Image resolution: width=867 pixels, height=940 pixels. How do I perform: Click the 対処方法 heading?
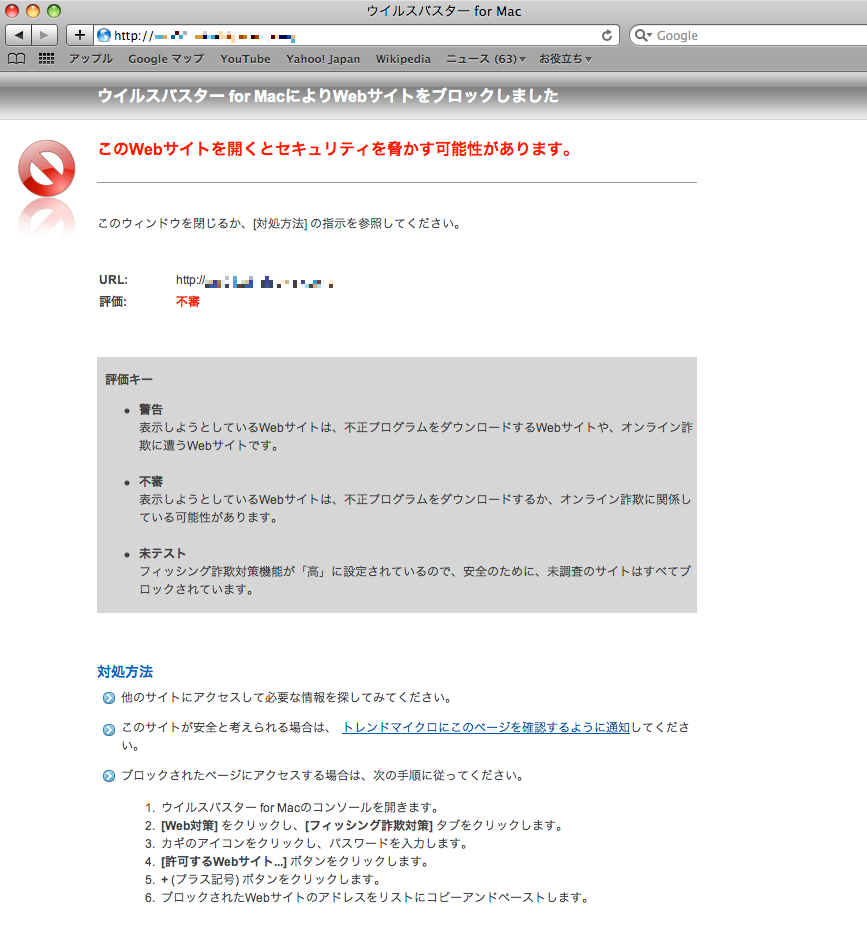click(x=125, y=672)
